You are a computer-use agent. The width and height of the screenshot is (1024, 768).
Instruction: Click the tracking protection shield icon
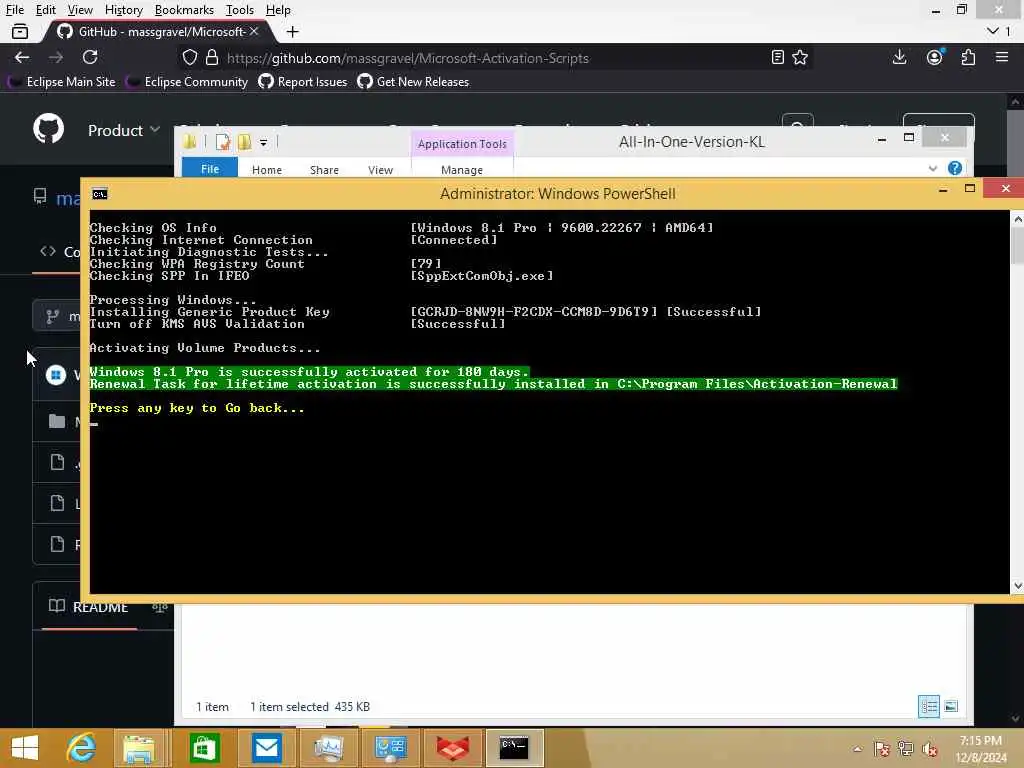click(189, 57)
